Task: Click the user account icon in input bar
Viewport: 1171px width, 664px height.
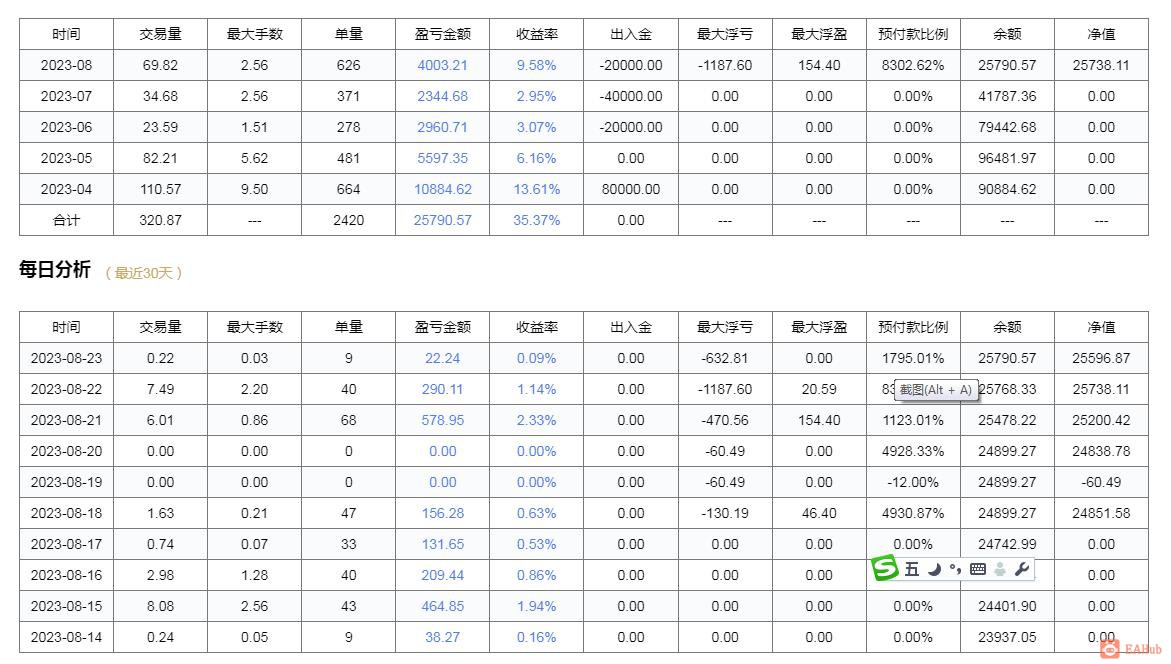Action: 999,570
